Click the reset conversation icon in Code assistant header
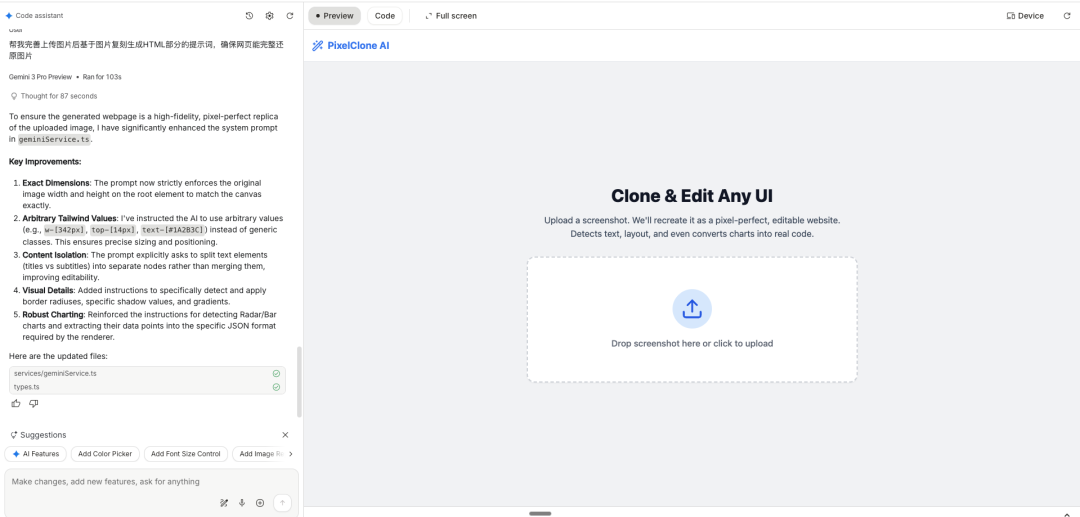1080x517 pixels. tap(290, 16)
